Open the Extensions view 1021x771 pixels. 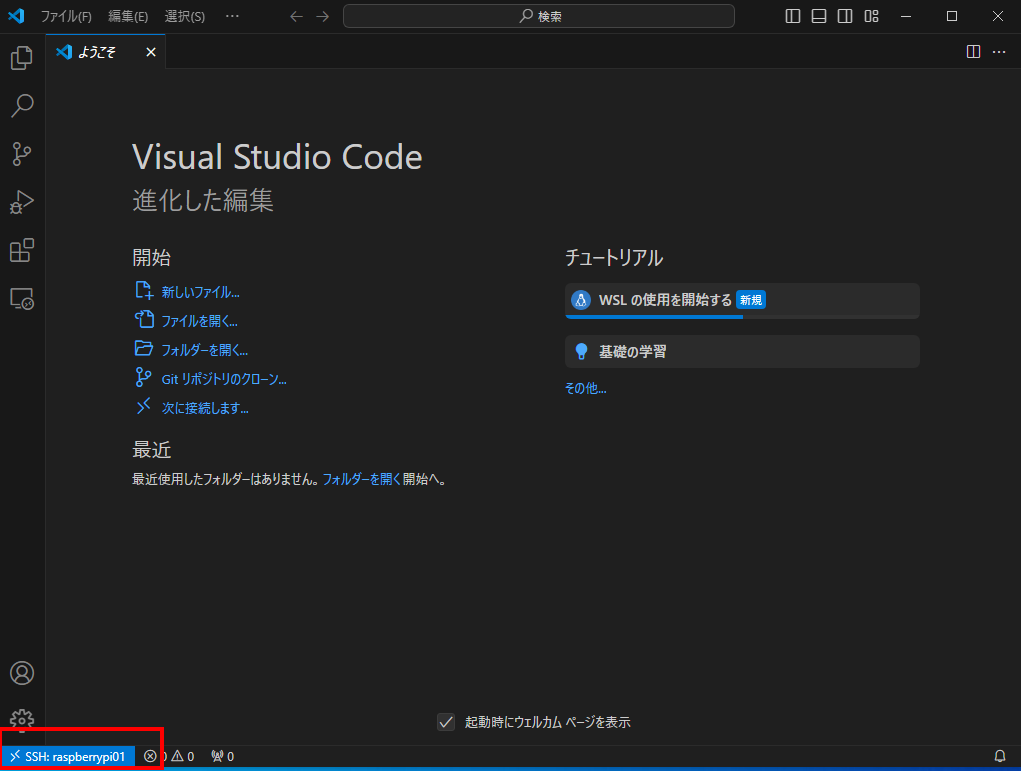click(x=22, y=250)
